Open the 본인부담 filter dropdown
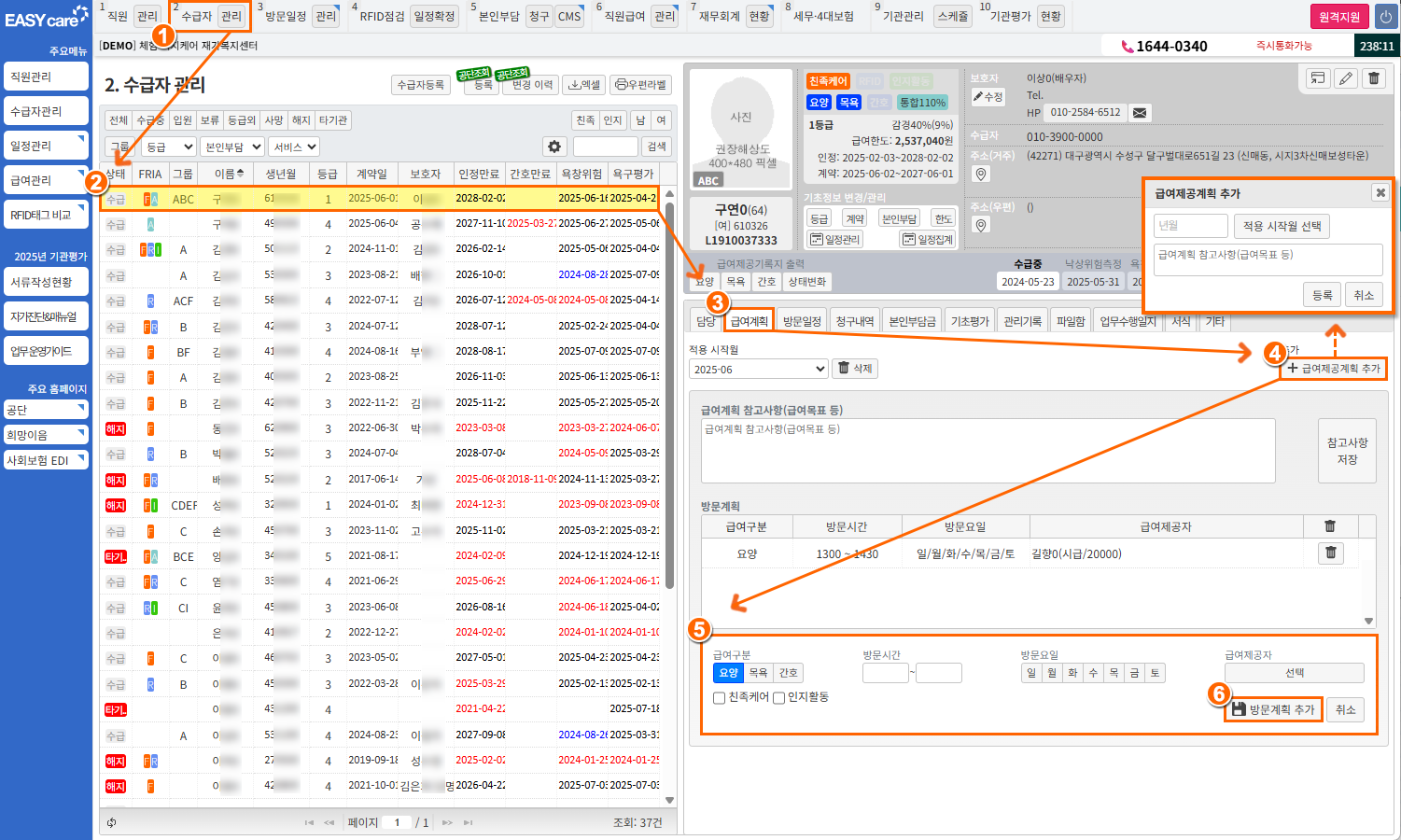1401x840 pixels. tap(232, 147)
